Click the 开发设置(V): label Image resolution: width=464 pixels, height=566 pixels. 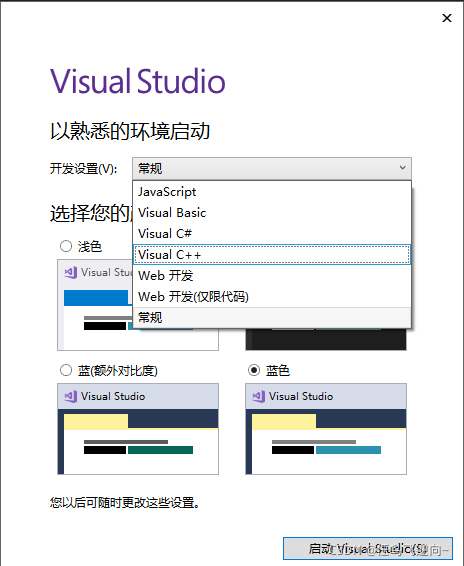83,169
